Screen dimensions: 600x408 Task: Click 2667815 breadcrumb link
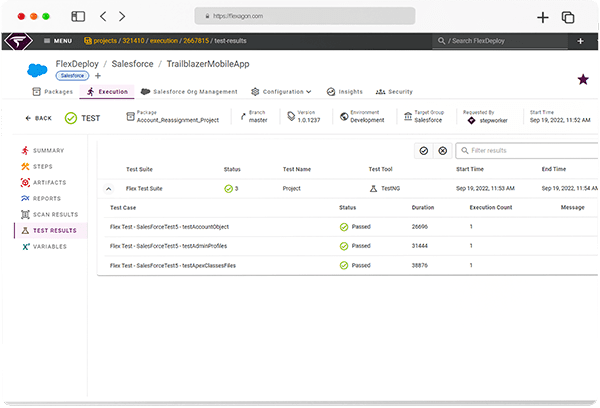196,41
